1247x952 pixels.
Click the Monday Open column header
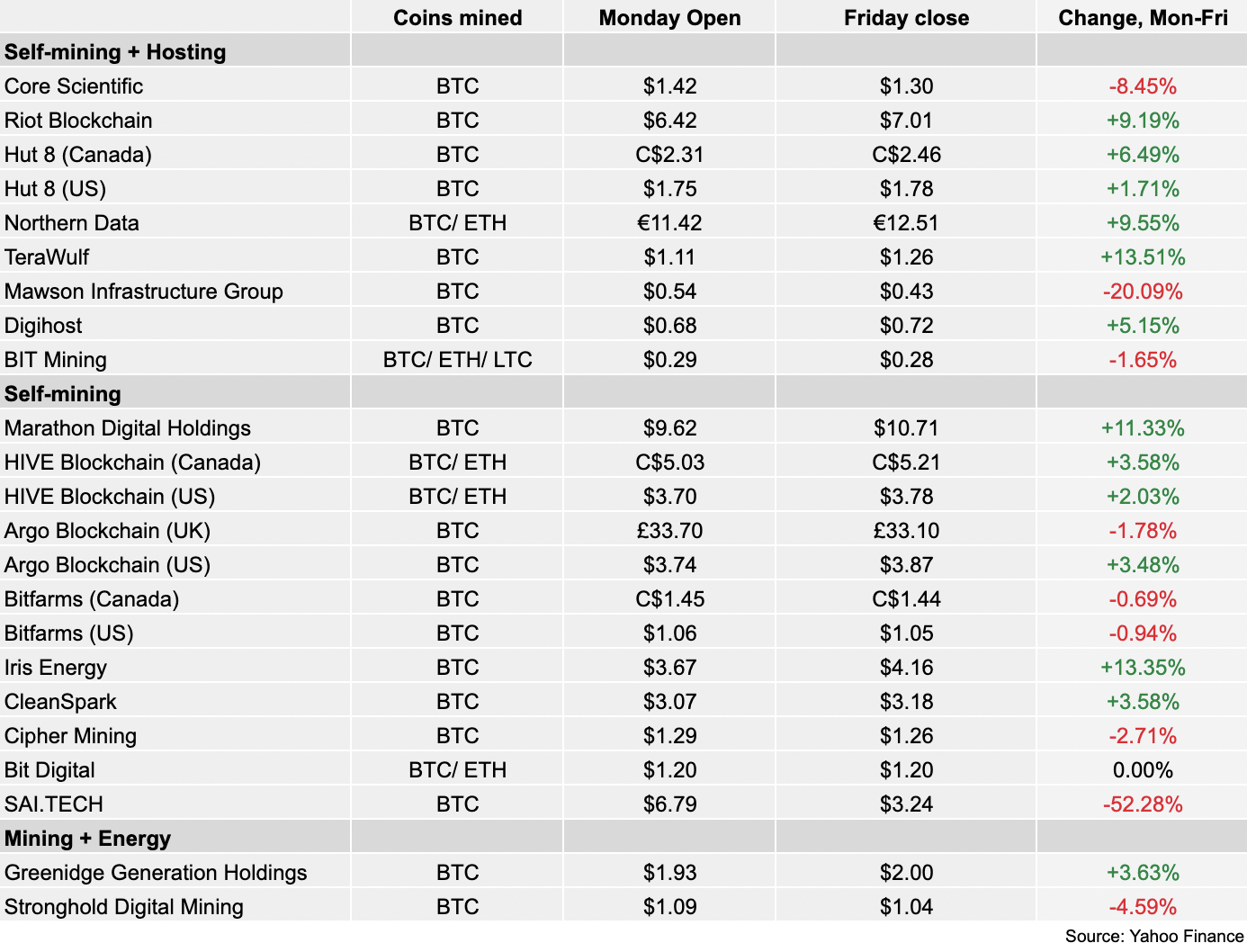[x=669, y=18]
